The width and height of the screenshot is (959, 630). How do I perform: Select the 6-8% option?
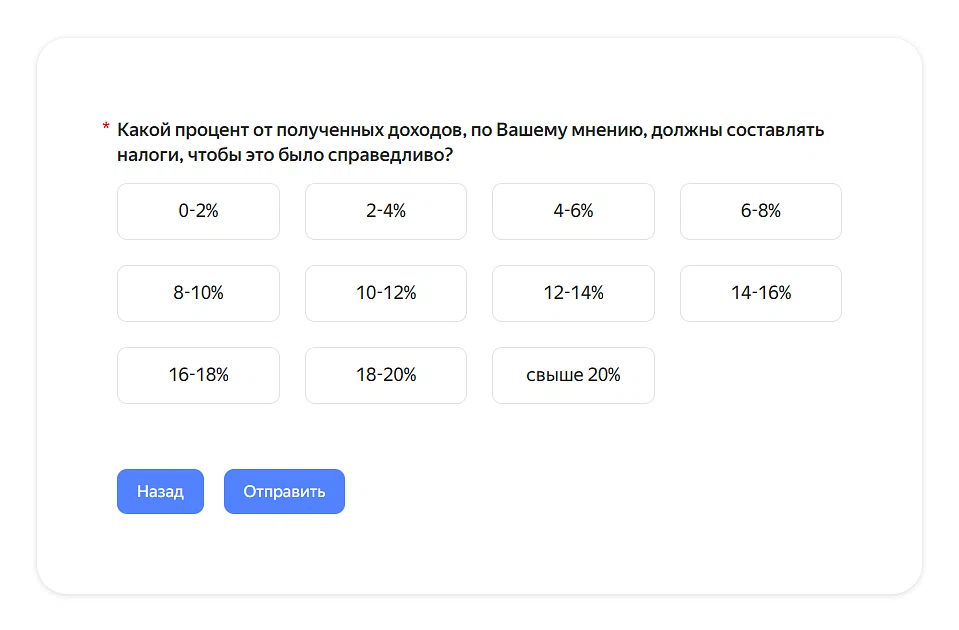tap(760, 211)
